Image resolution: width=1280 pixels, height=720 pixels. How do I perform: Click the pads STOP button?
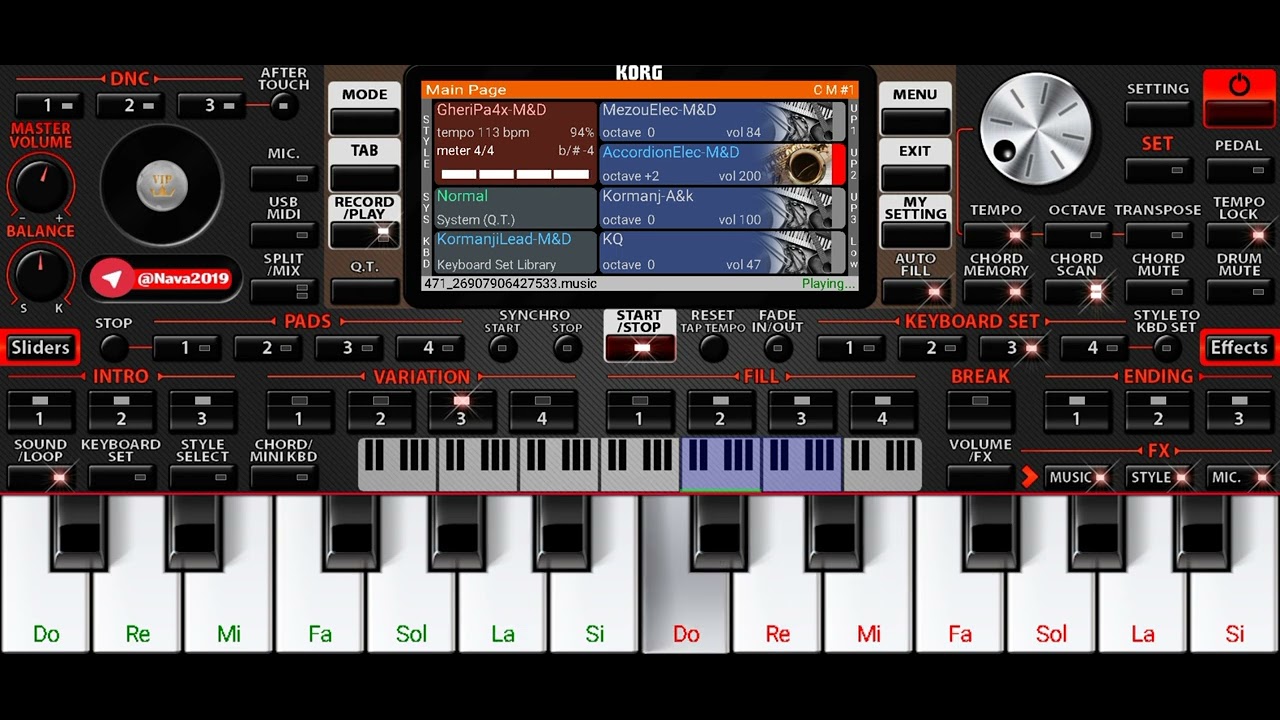[x=114, y=348]
